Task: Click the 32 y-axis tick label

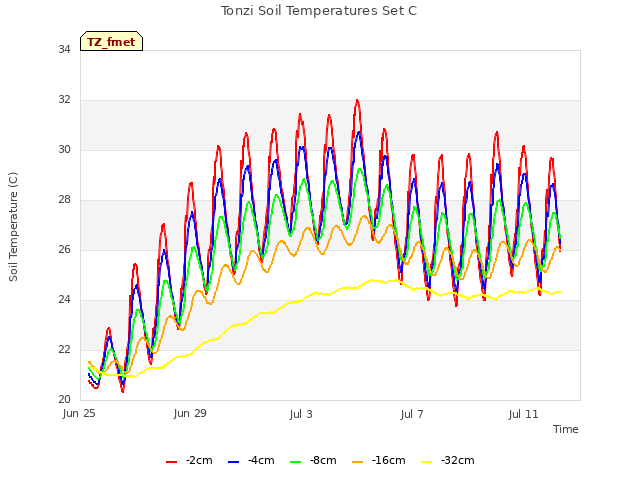Action: [64, 100]
